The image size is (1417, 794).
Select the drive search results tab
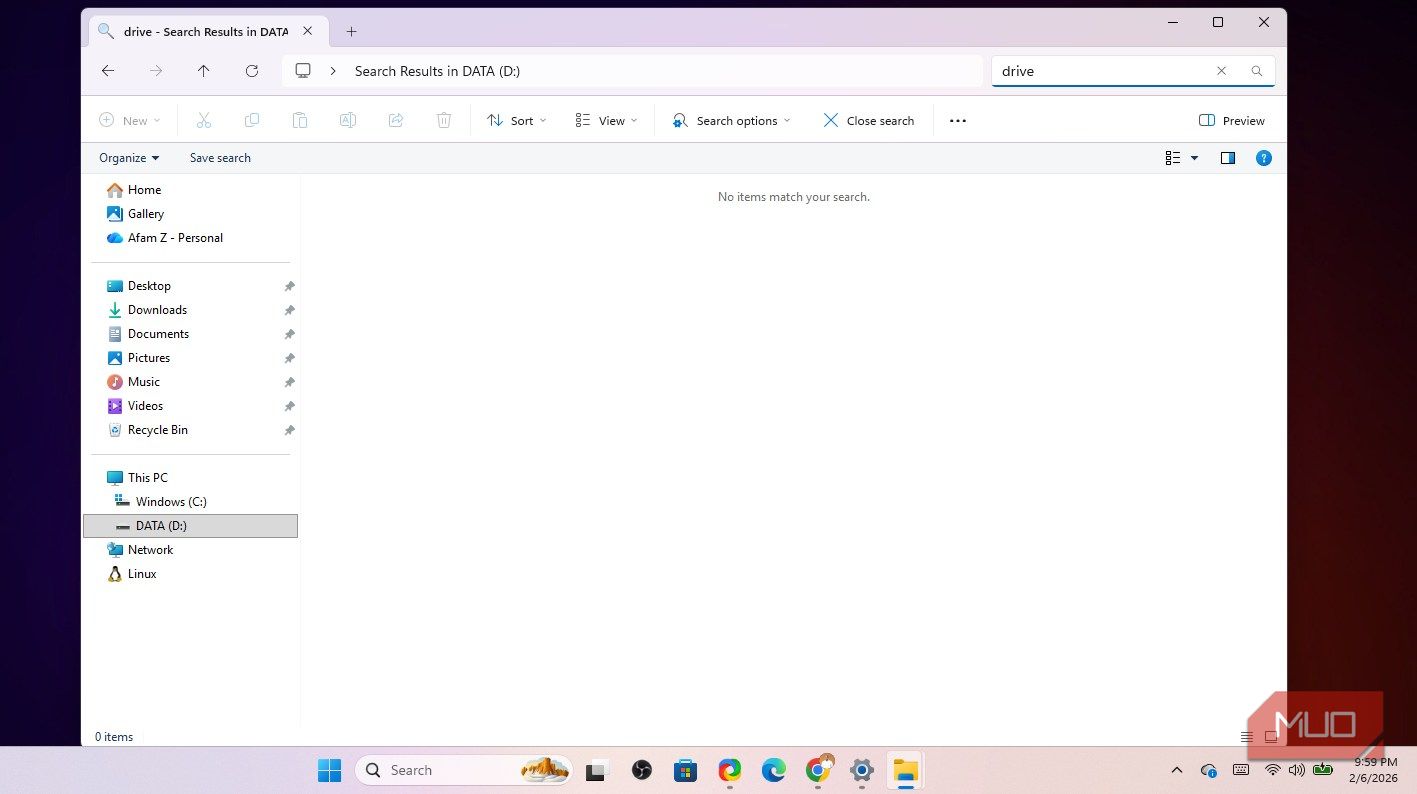[x=206, y=32]
